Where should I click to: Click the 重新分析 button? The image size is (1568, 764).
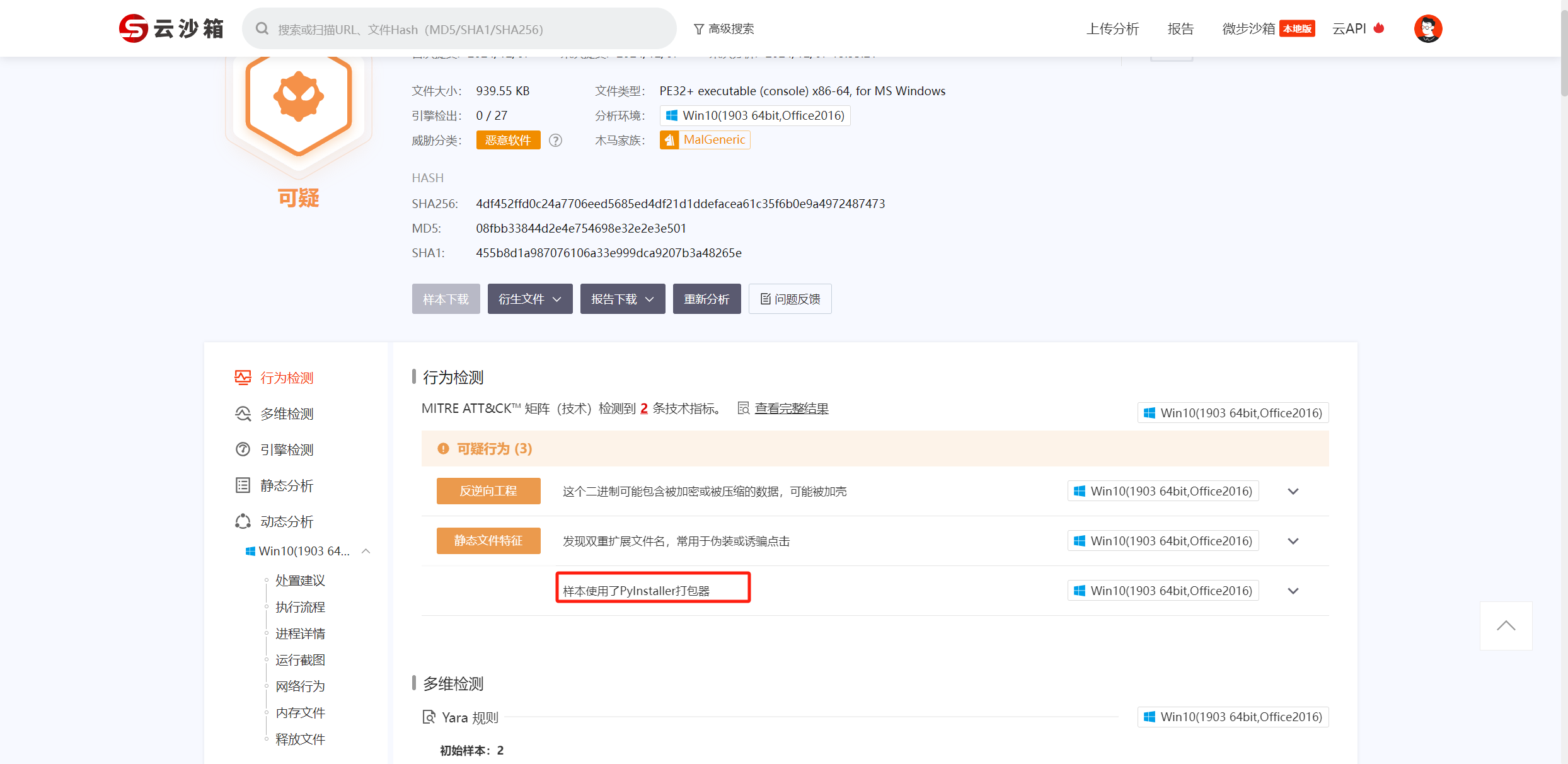[x=706, y=299]
